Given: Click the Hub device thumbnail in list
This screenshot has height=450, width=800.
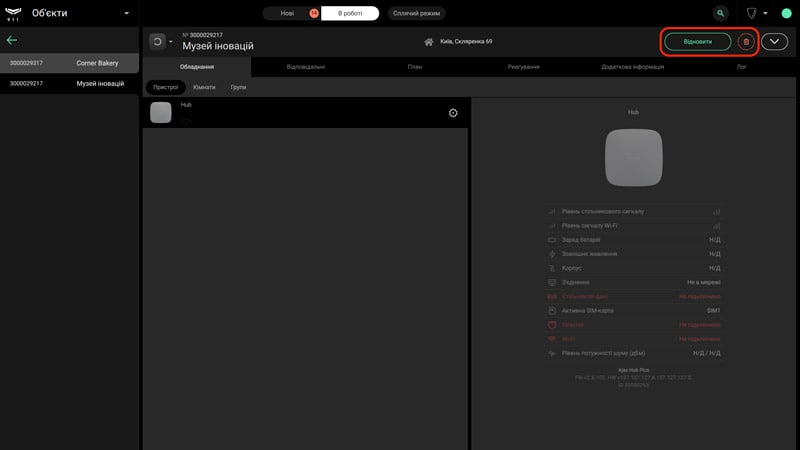Looking at the screenshot, I should pyautogui.click(x=161, y=112).
